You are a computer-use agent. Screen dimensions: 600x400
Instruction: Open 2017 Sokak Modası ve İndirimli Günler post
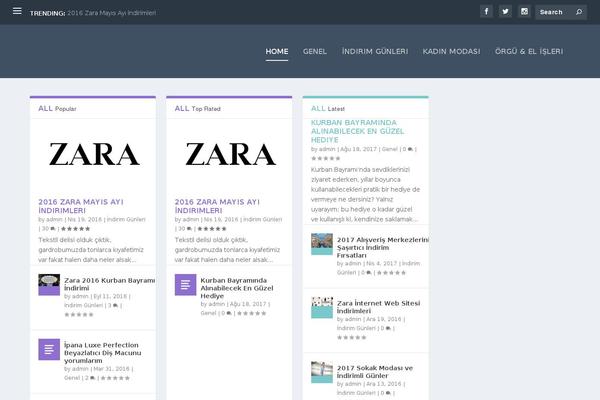(375, 372)
